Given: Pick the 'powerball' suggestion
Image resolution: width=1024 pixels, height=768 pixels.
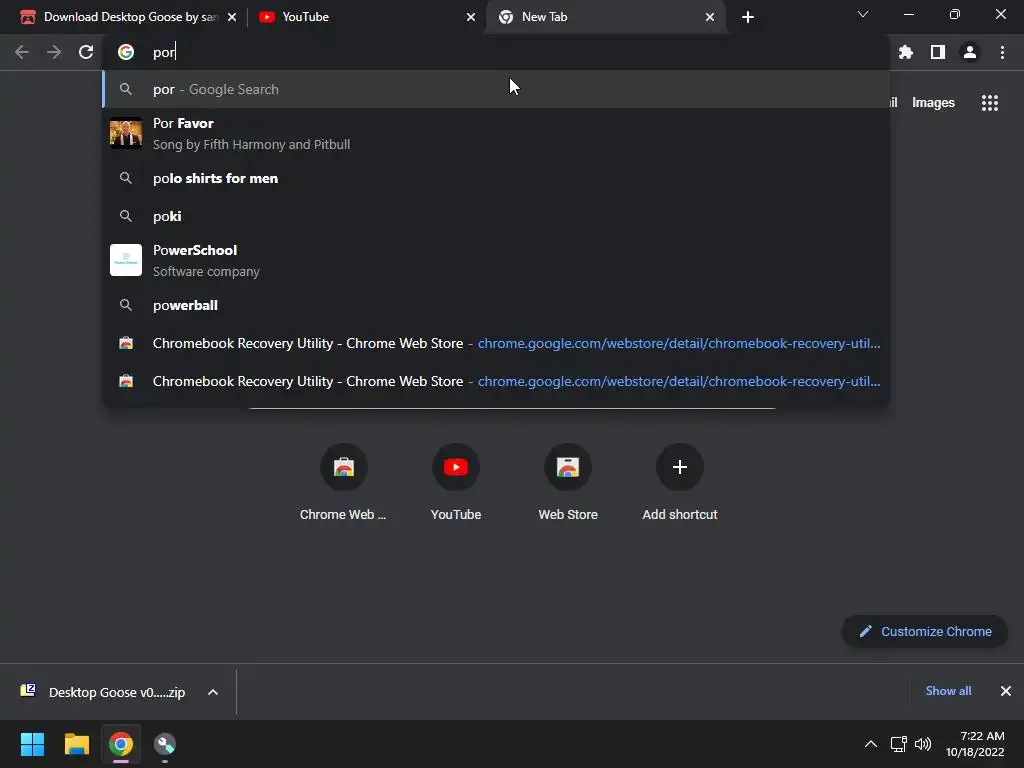Looking at the screenshot, I should [x=496, y=305].
